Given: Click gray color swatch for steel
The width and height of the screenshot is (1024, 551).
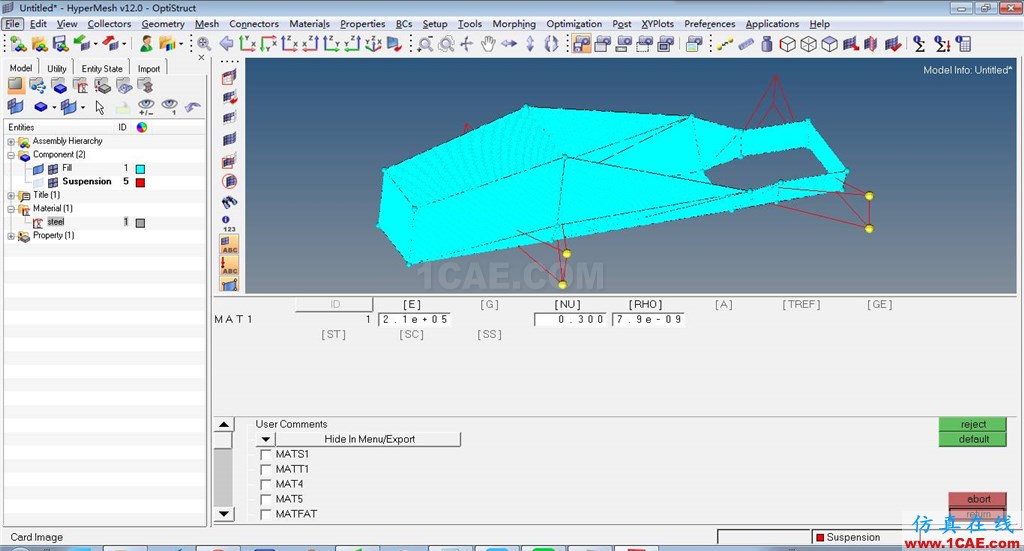Looking at the screenshot, I should coord(140,223).
